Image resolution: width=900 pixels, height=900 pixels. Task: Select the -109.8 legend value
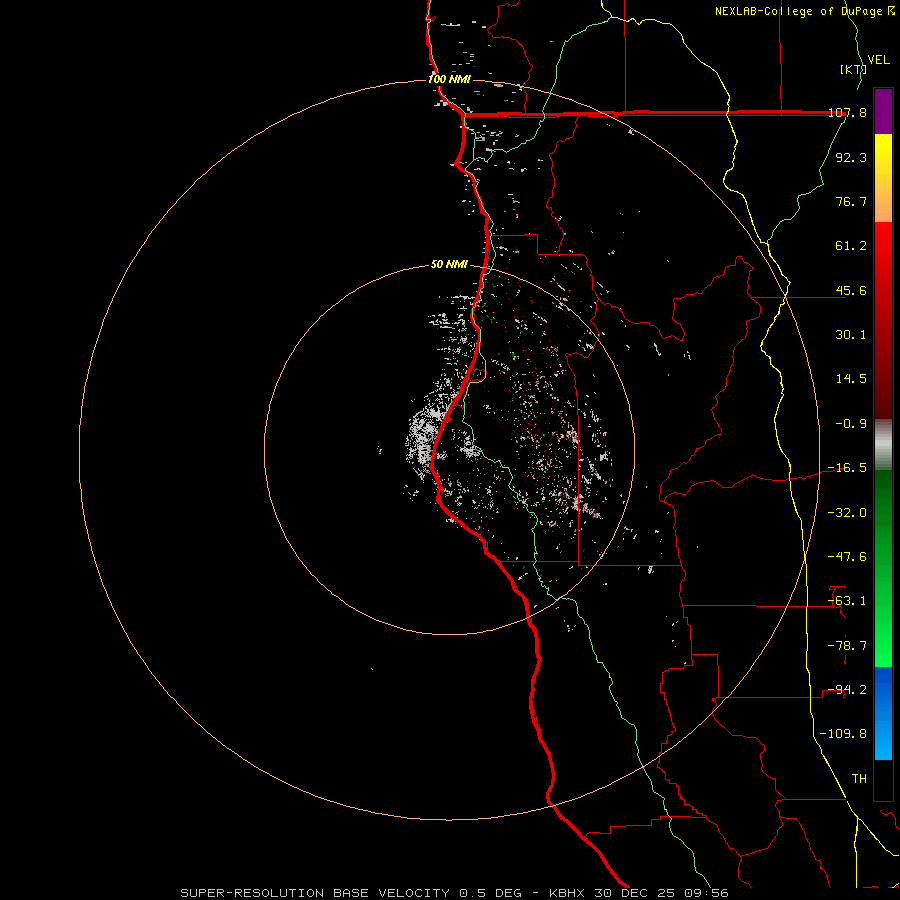point(843,734)
